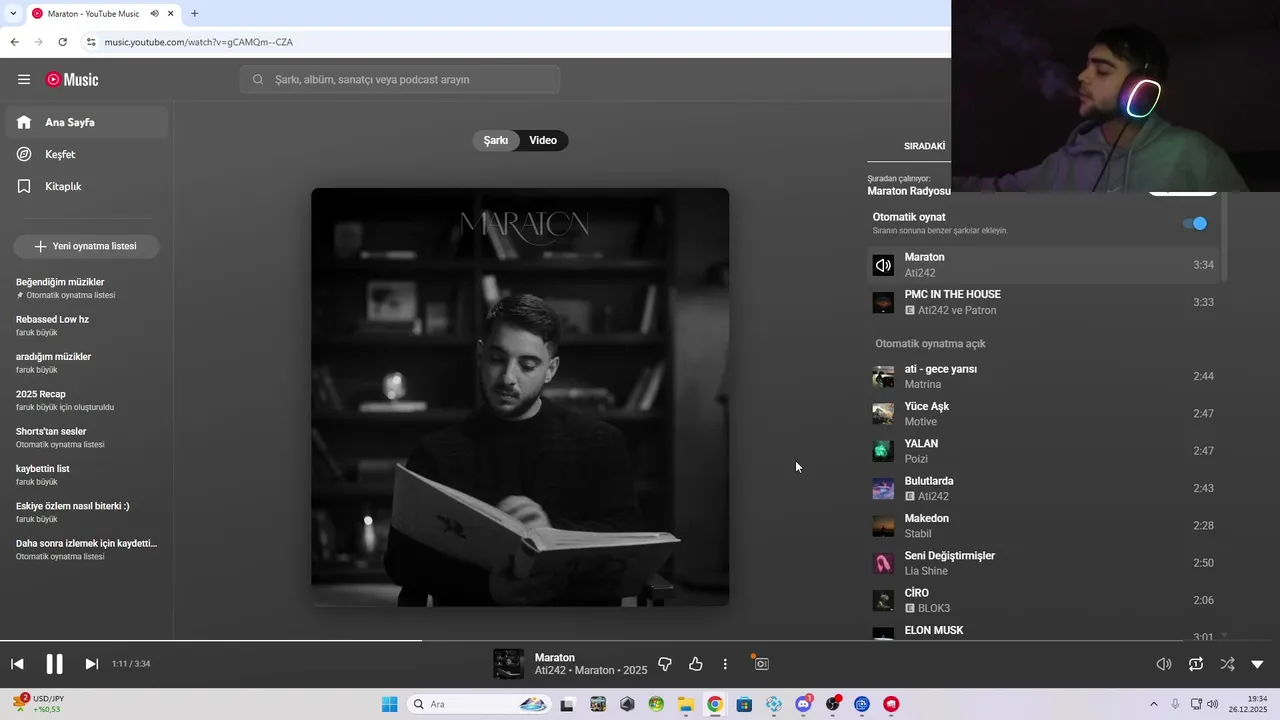Open a new browser tab
The image size is (1280, 720).
pos(194,14)
